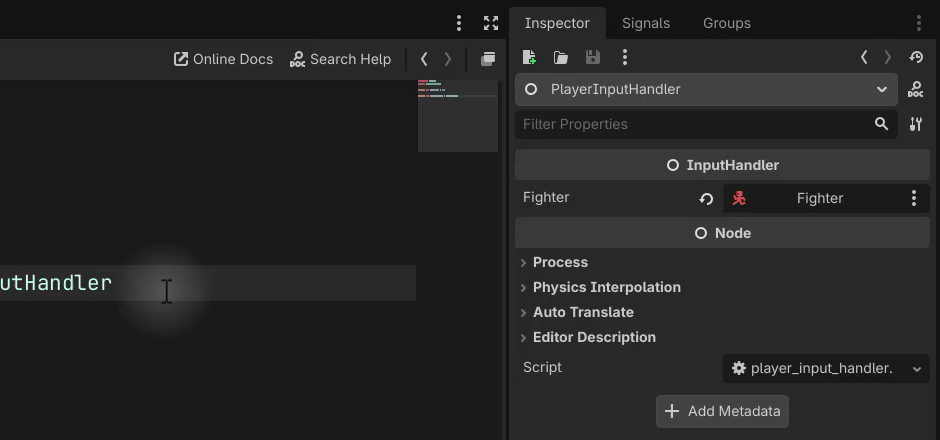Switch to Inspector tab
The height and width of the screenshot is (440, 940).
557,23
